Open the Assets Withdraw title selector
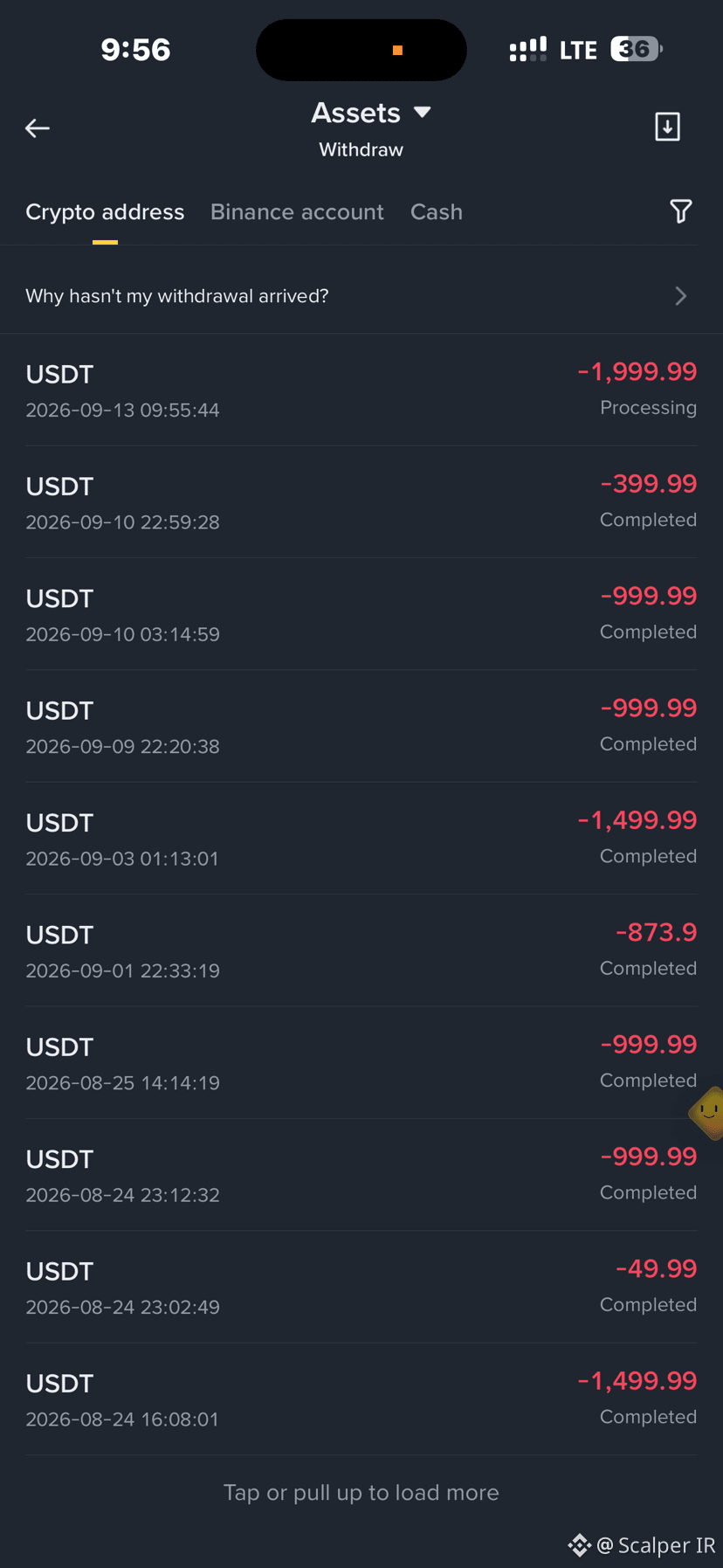 point(361,128)
